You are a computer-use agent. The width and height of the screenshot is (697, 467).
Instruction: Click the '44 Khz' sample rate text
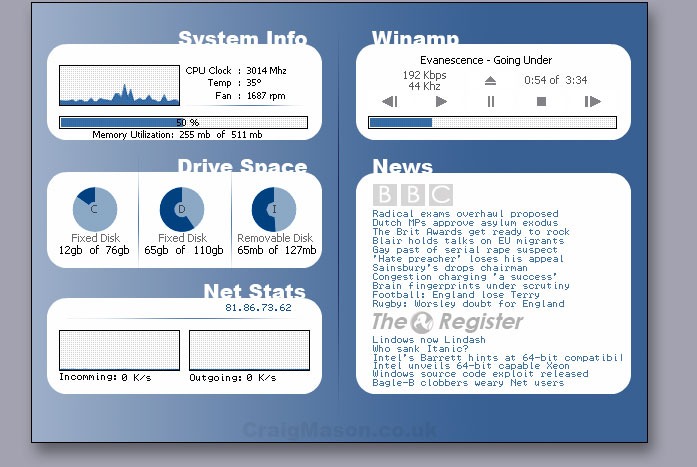(425, 86)
